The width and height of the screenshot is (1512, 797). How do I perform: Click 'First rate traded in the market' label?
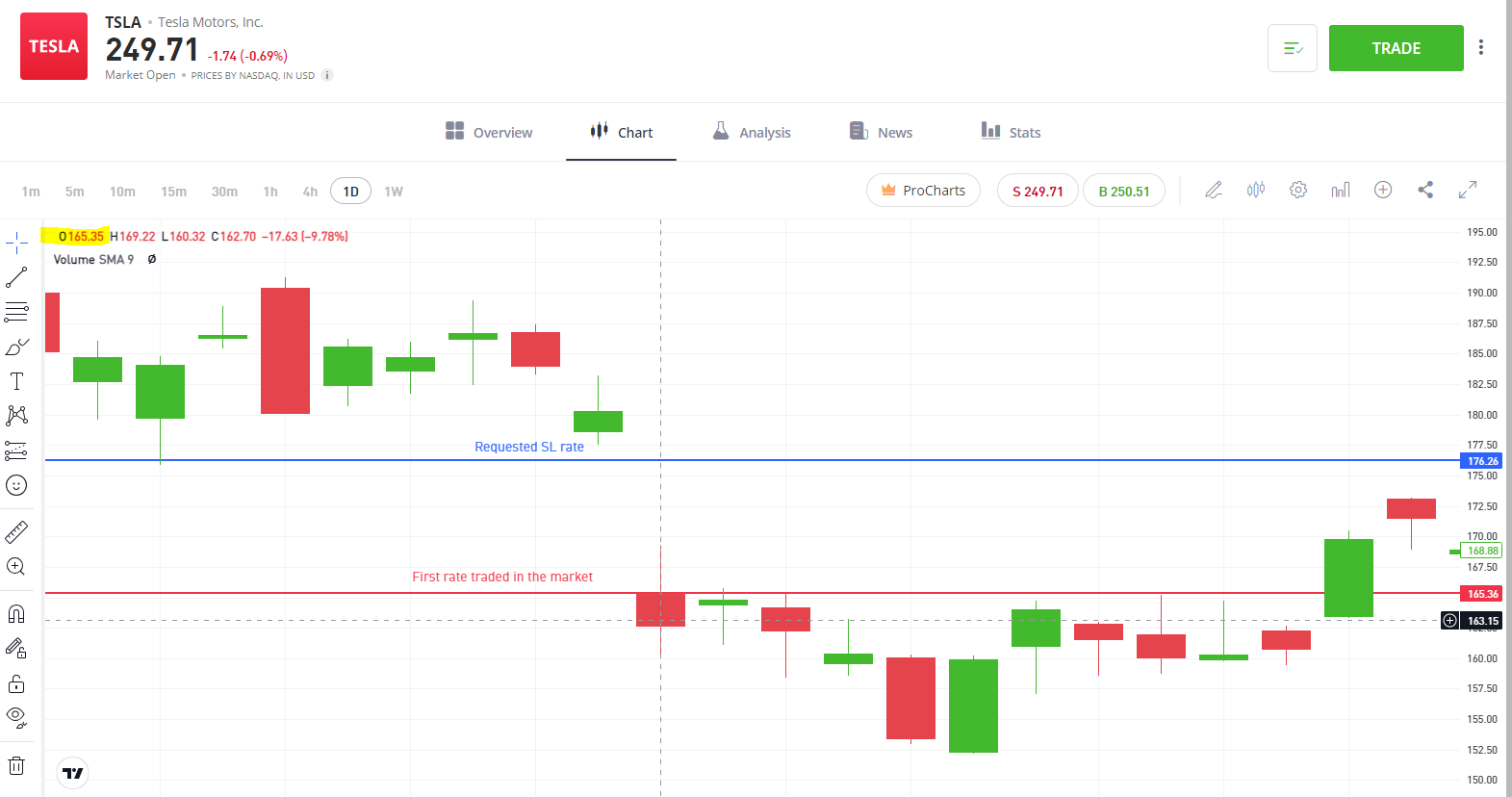(502, 577)
